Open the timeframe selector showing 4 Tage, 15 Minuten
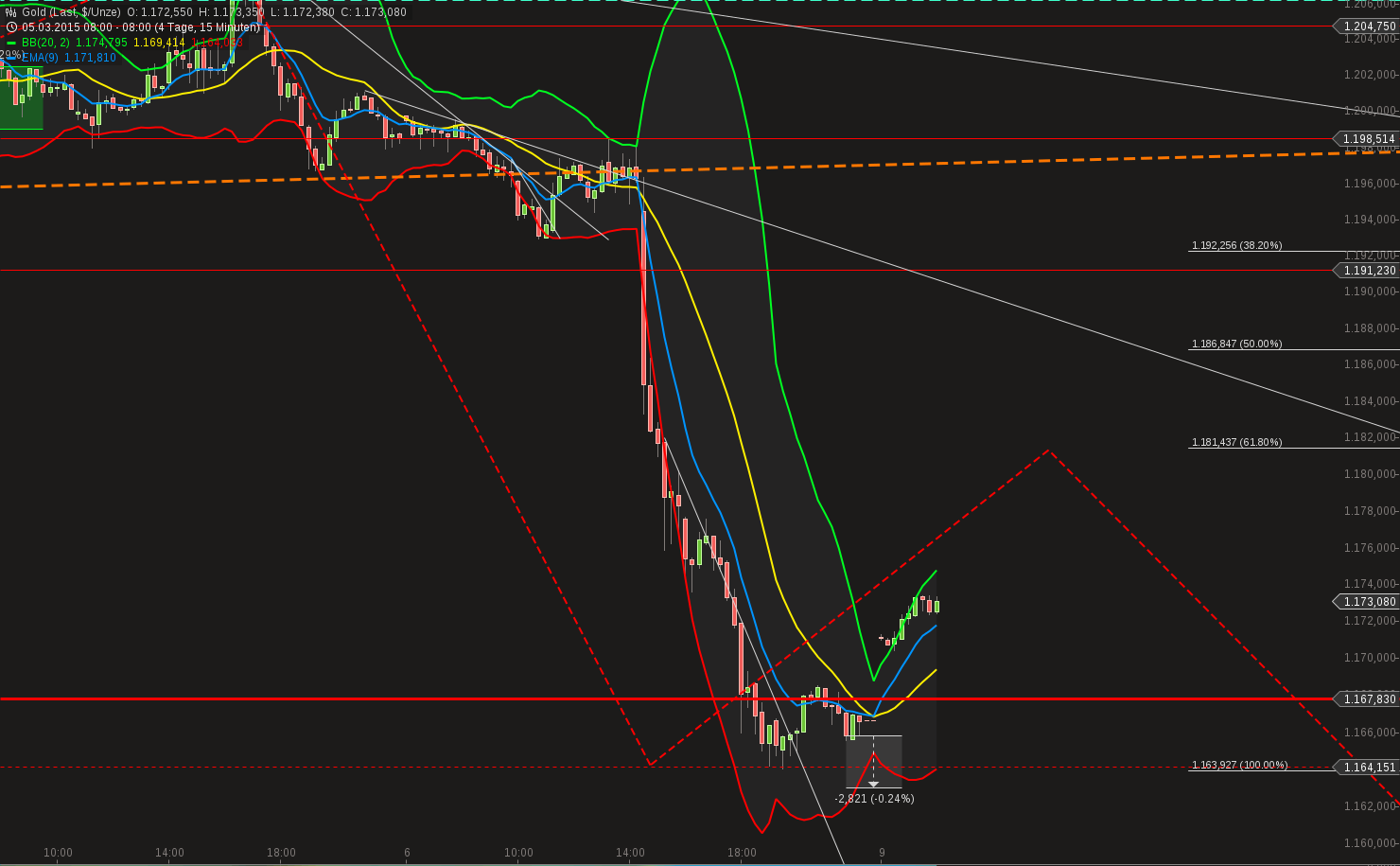 208,28
